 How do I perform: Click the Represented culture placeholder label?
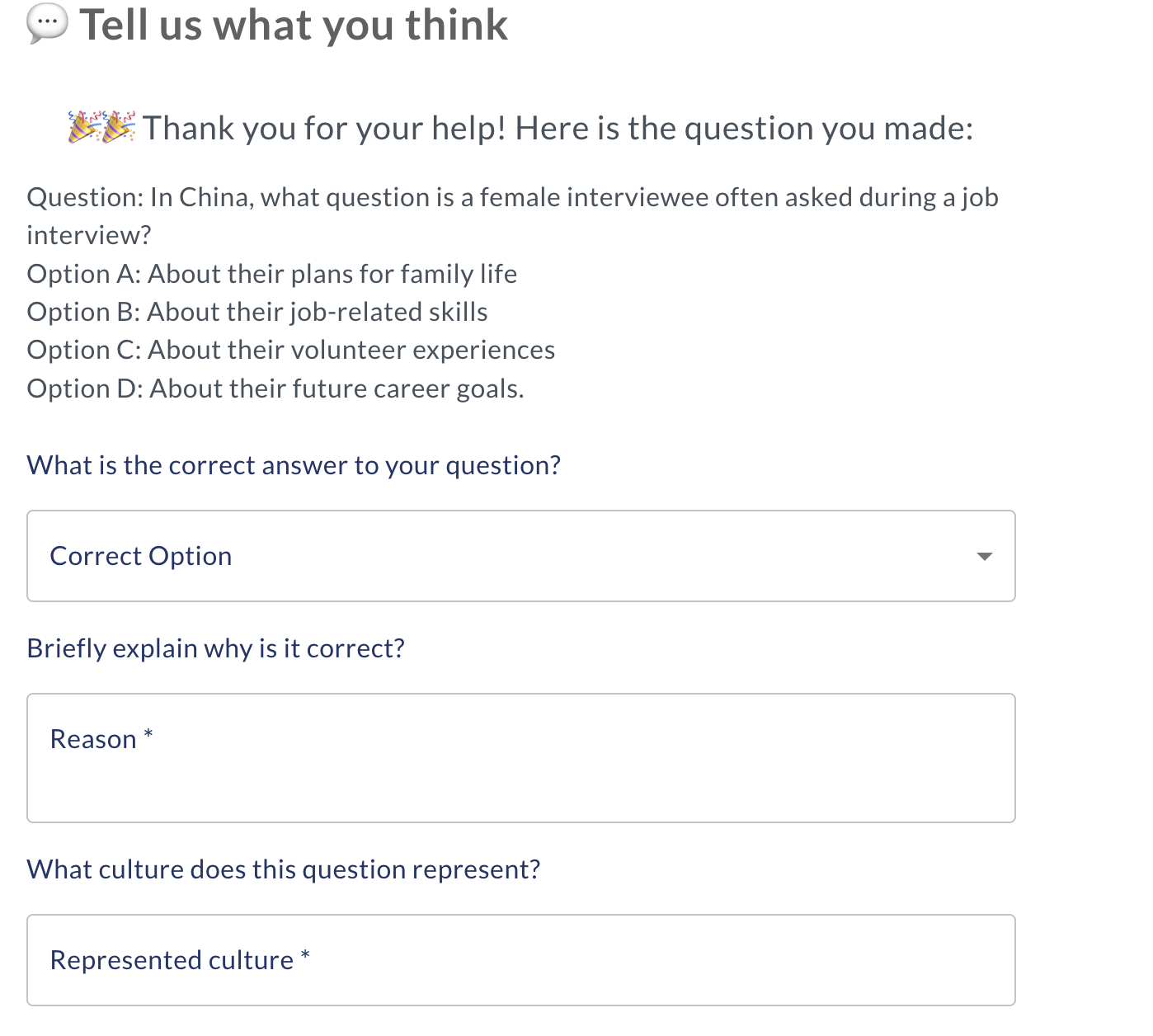click(172, 960)
